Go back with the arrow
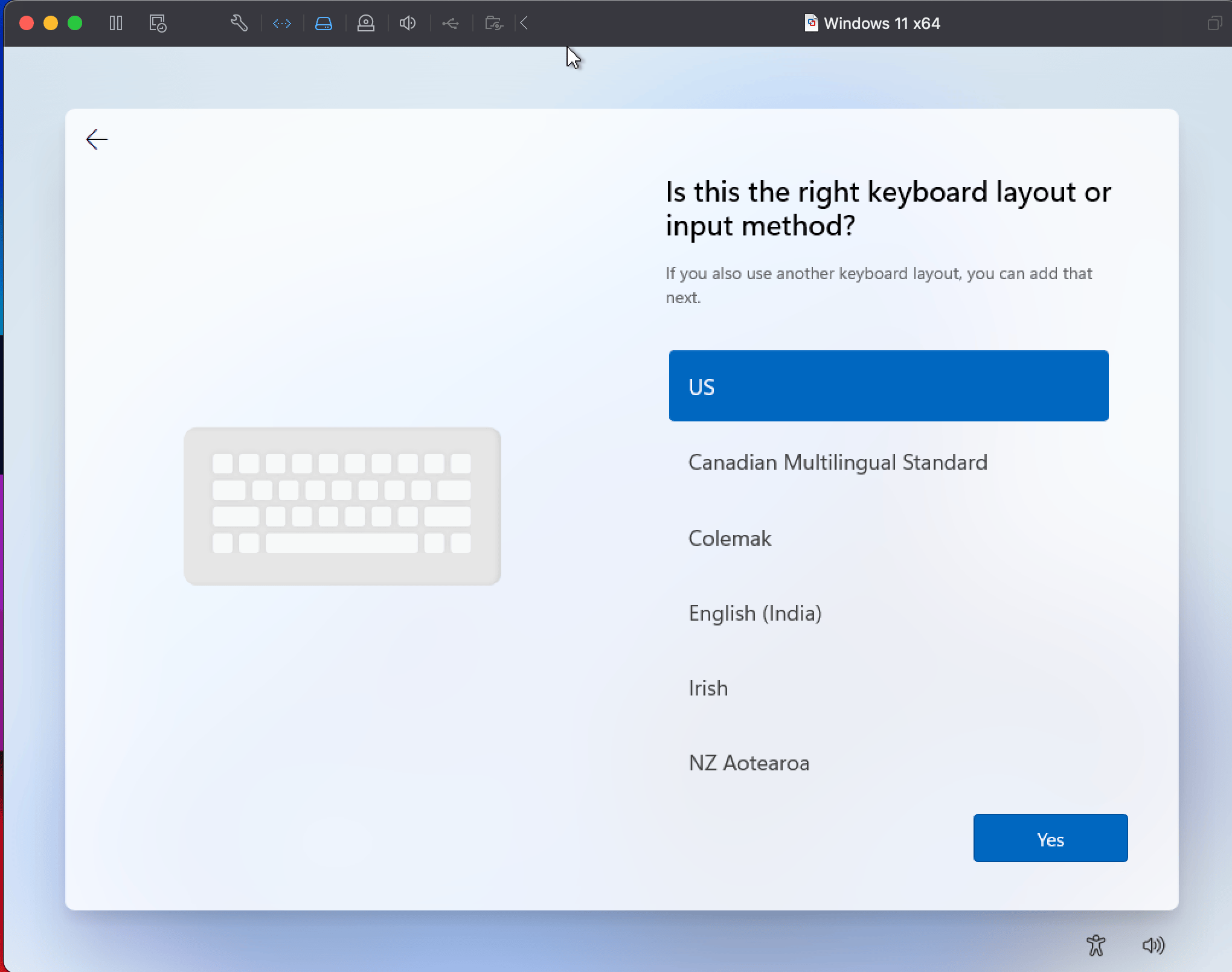The width and height of the screenshot is (1232, 972). [97, 139]
